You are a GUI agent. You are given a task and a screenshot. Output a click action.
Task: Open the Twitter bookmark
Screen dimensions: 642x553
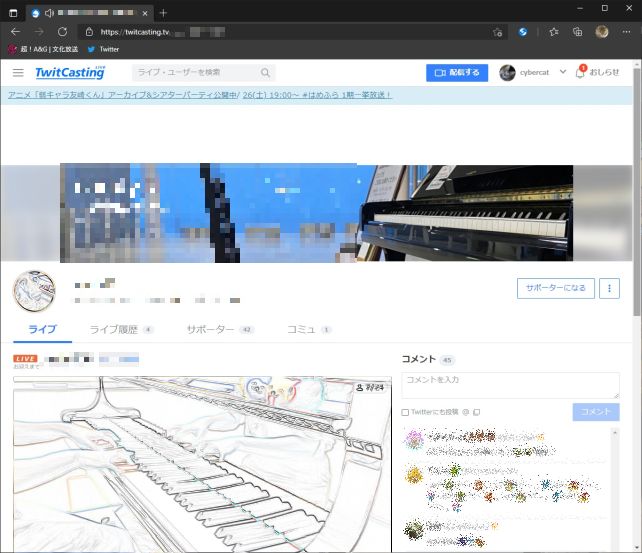click(103, 49)
